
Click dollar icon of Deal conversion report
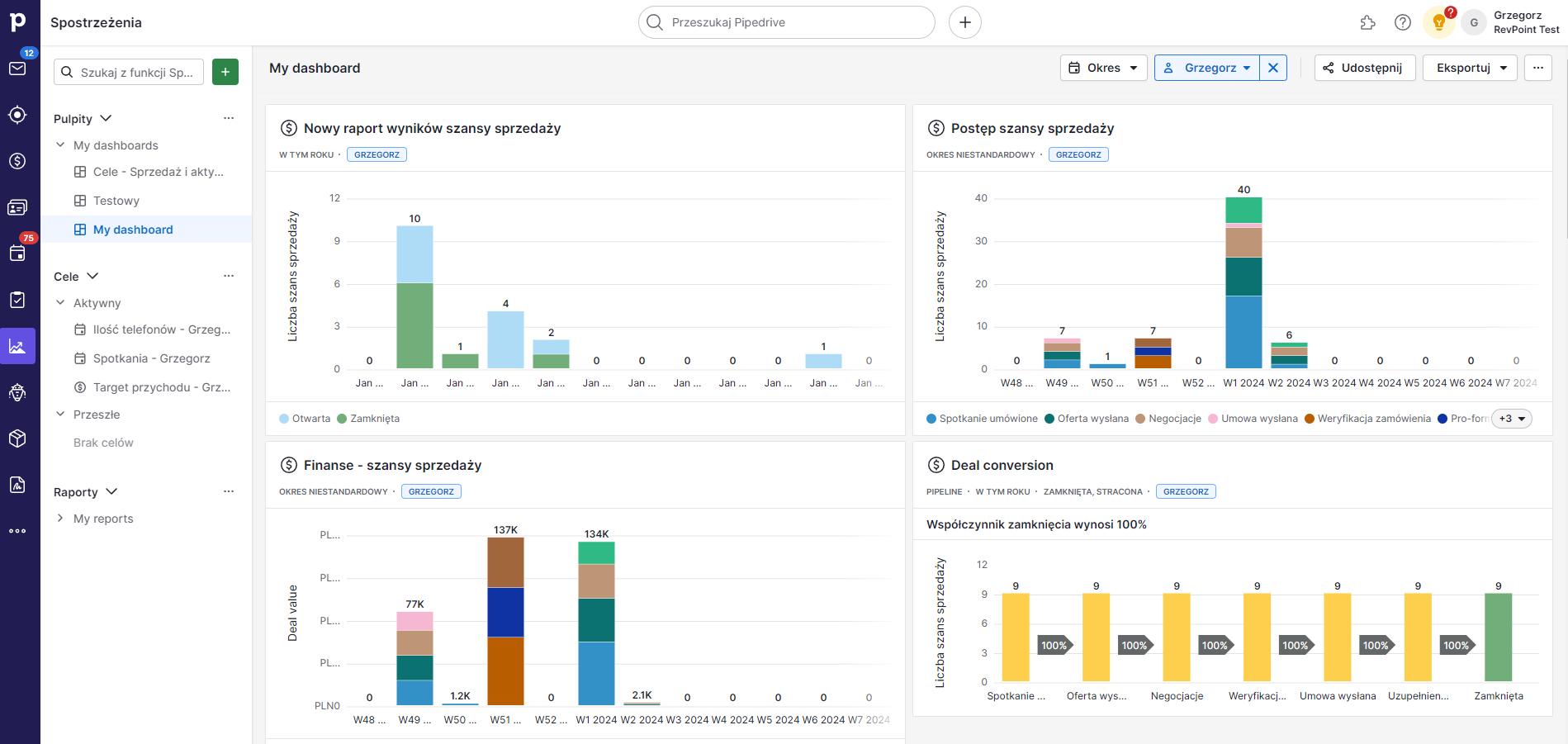point(936,465)
